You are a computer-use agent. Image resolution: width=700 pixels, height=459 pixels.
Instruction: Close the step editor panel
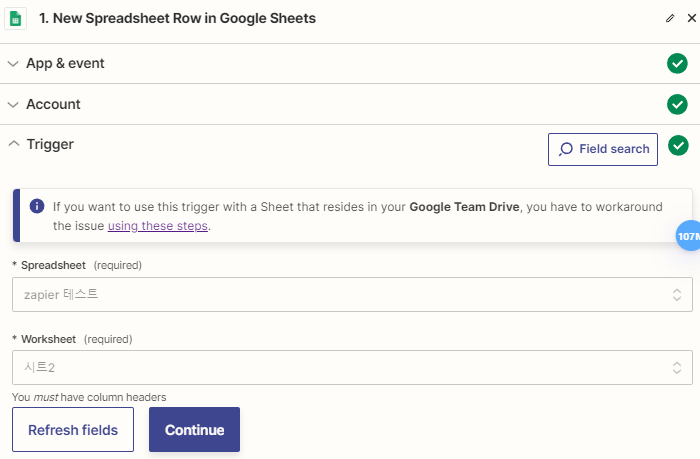pos(692,18)
